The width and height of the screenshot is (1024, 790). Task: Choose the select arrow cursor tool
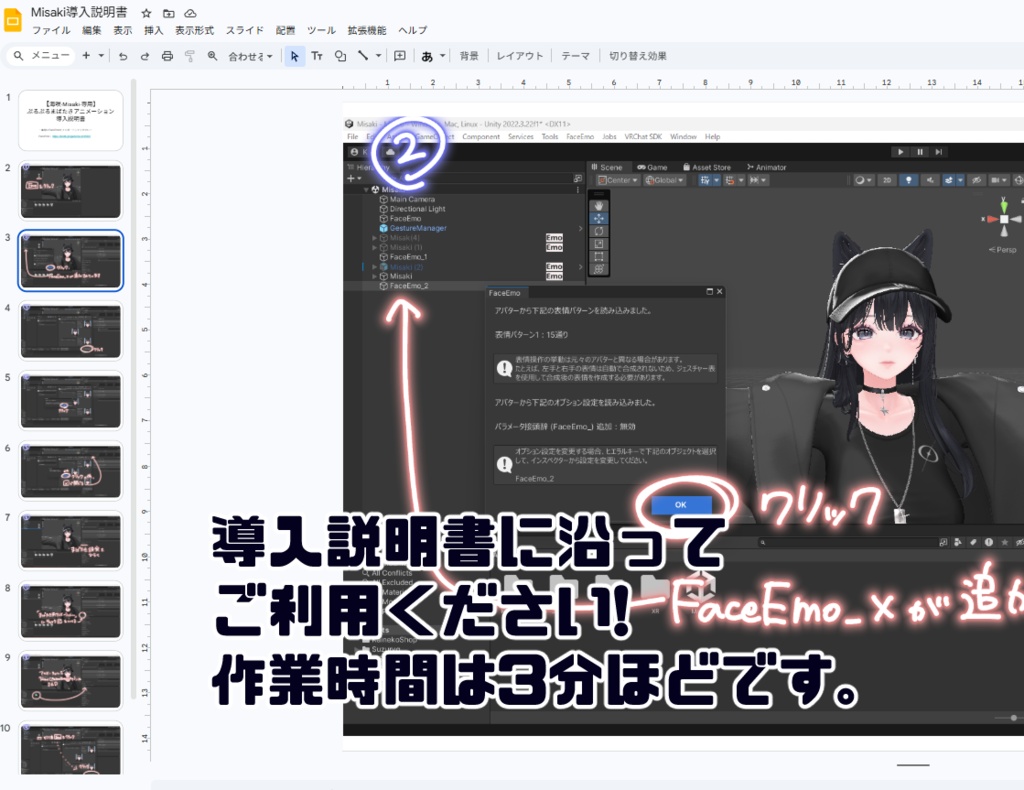coord(295,56)
